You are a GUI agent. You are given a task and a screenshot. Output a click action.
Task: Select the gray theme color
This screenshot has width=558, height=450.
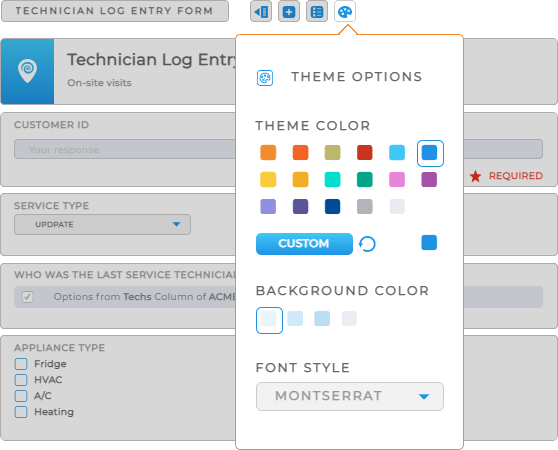pos(365,206)
